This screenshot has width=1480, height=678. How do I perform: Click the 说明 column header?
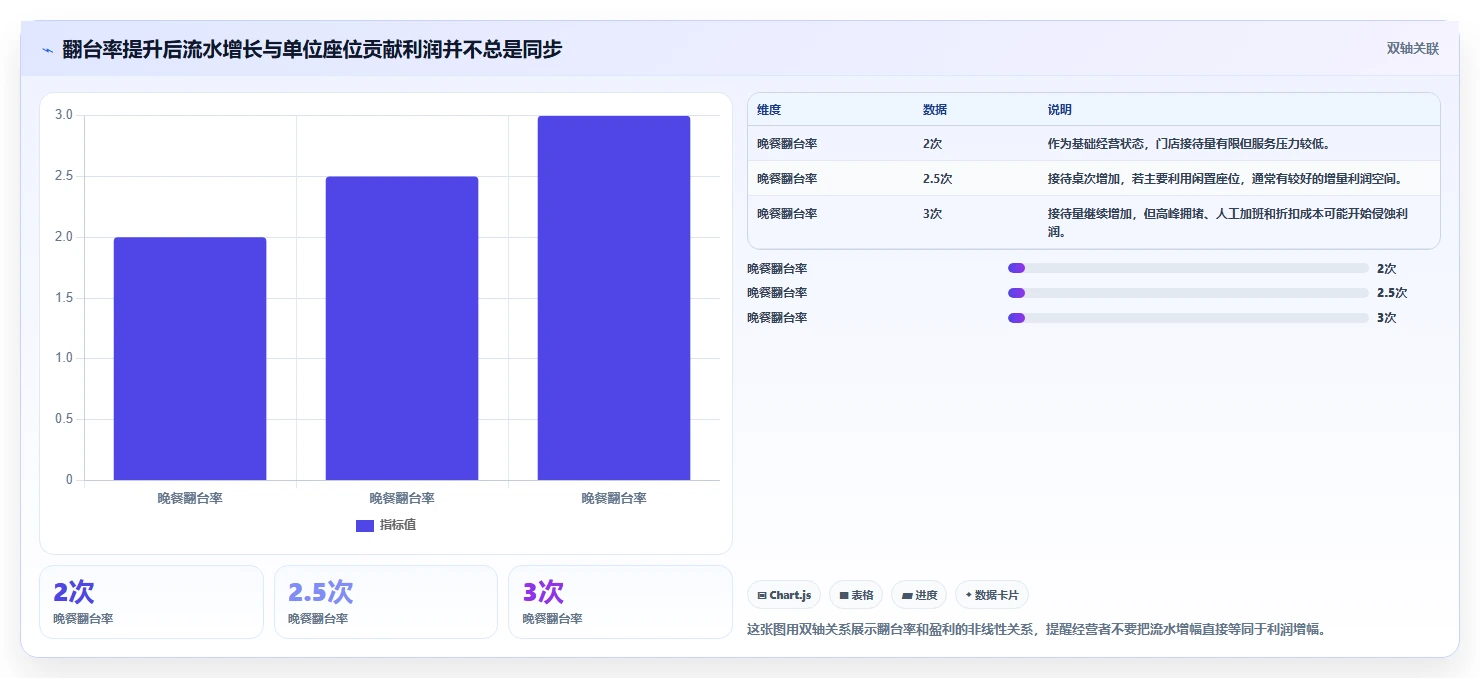(x=1060, y=110)
